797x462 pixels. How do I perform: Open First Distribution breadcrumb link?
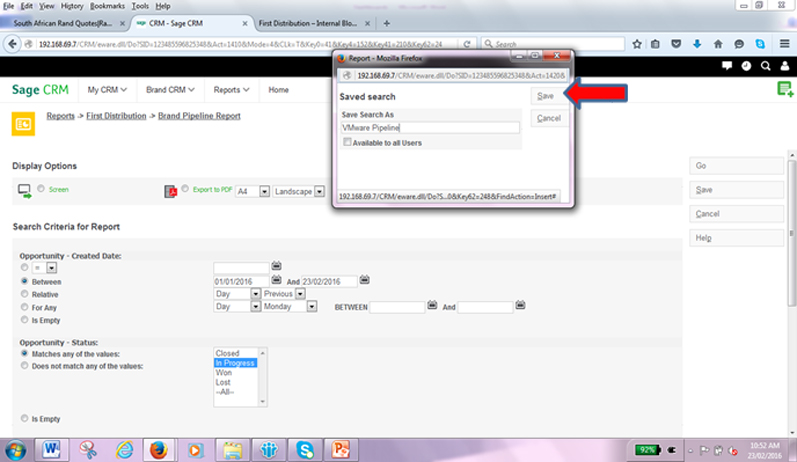[116, 116]
